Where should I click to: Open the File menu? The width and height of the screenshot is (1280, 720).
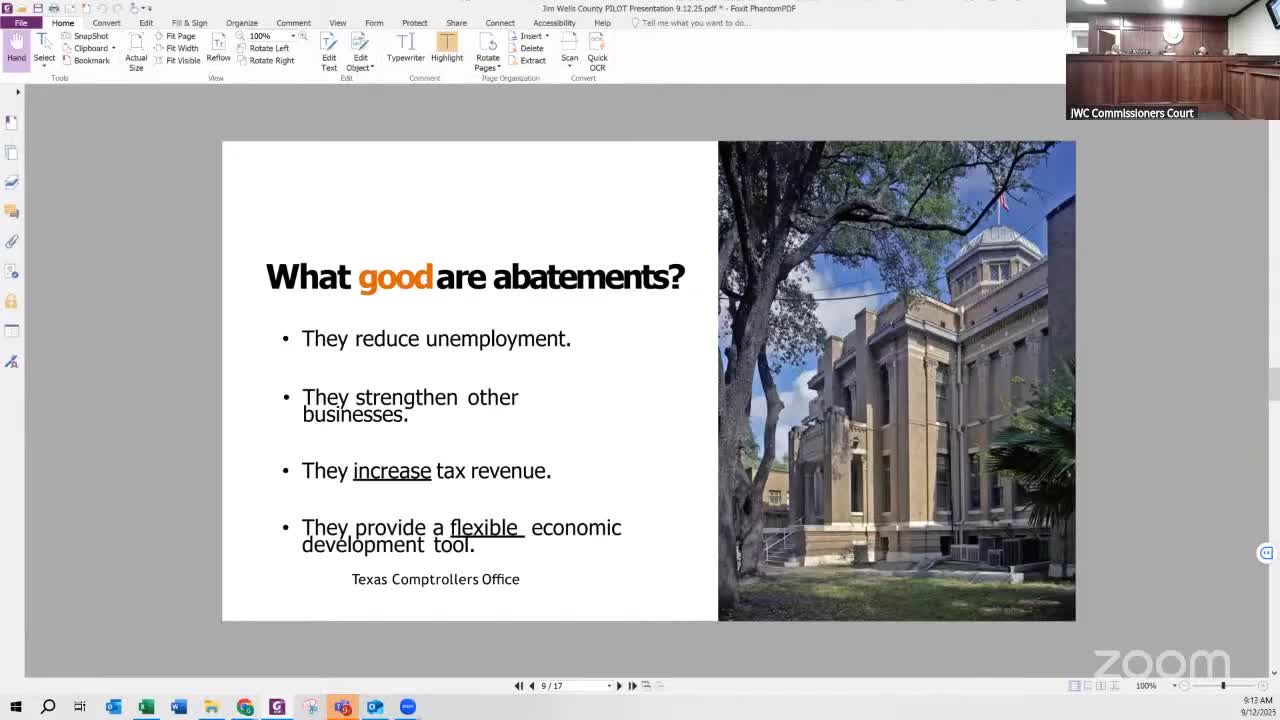coord(20,22)
